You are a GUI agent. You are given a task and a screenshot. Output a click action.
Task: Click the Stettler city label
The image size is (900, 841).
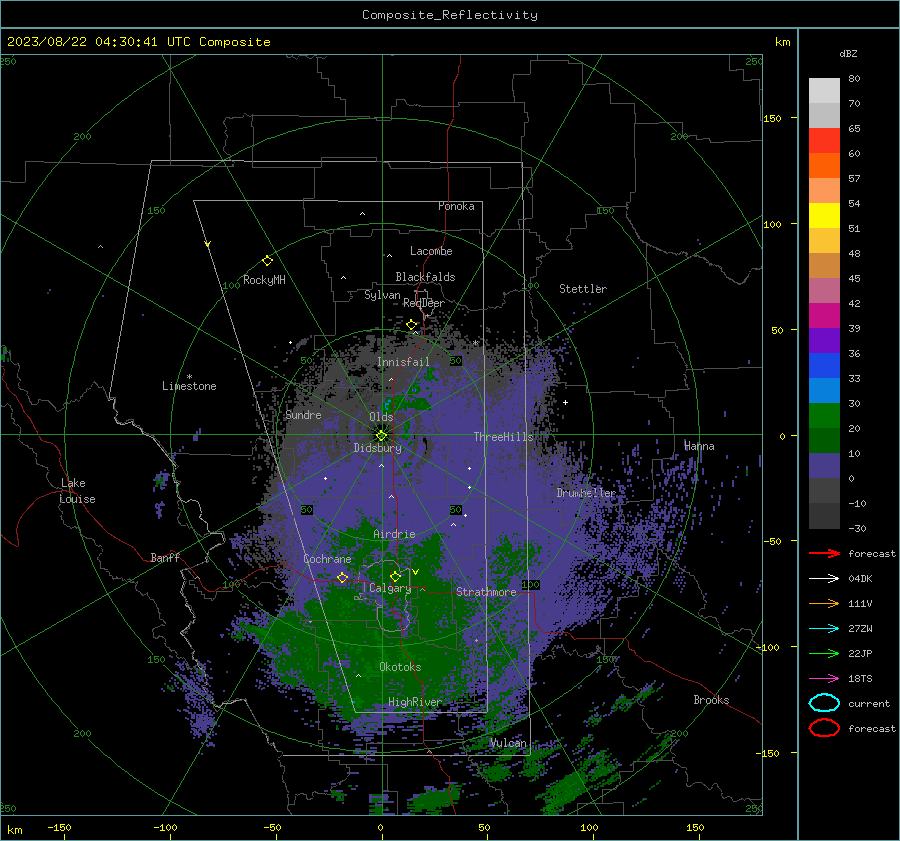[583, 289]
